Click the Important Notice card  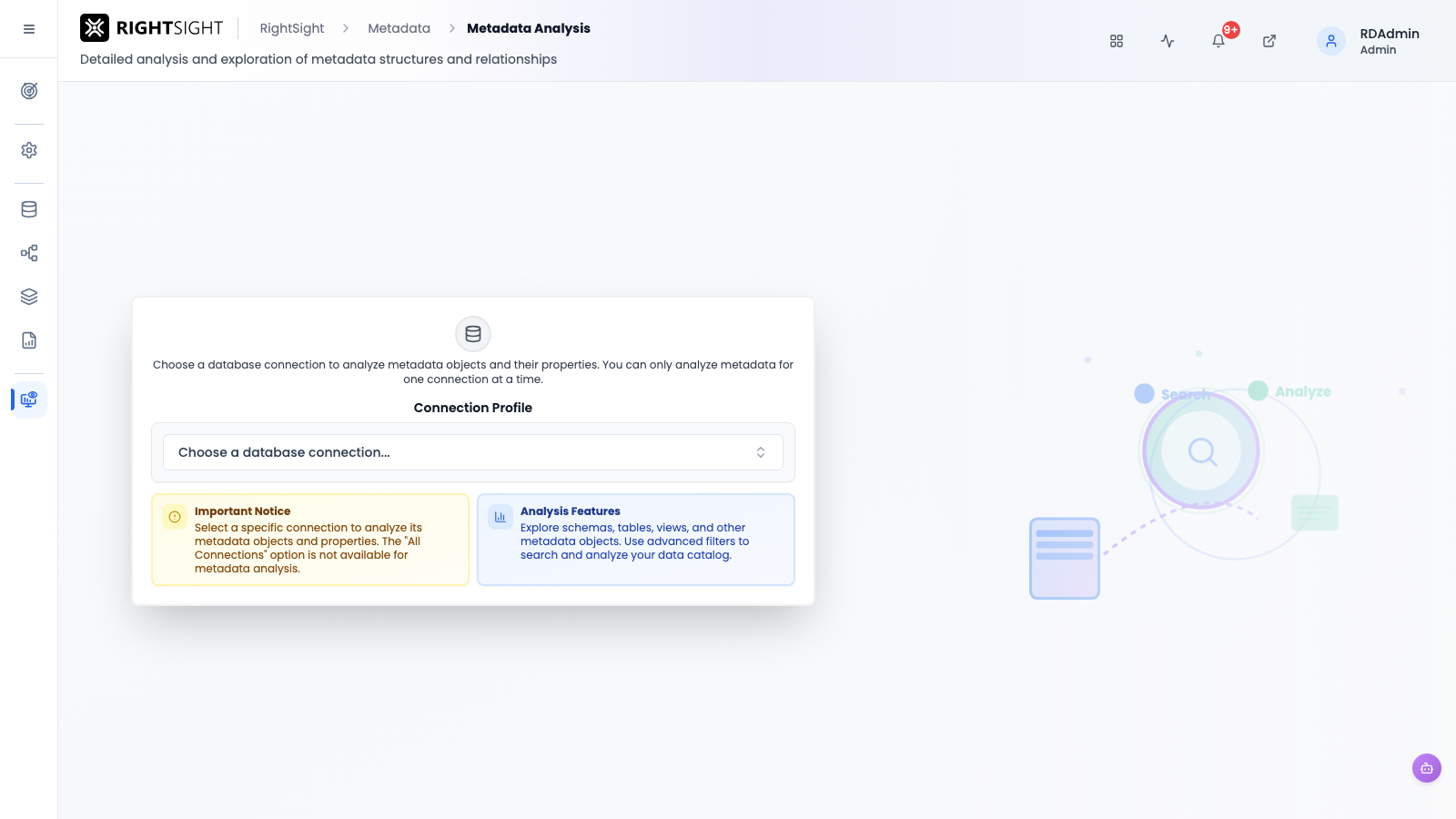(310, 540)
